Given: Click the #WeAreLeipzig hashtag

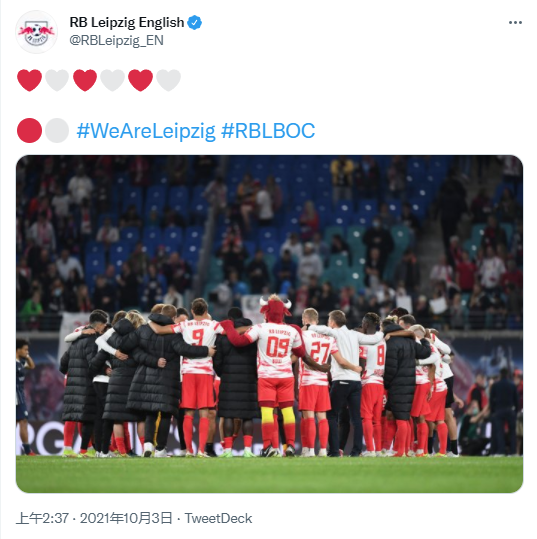Looking at the screenshot, I should [146, 131].
